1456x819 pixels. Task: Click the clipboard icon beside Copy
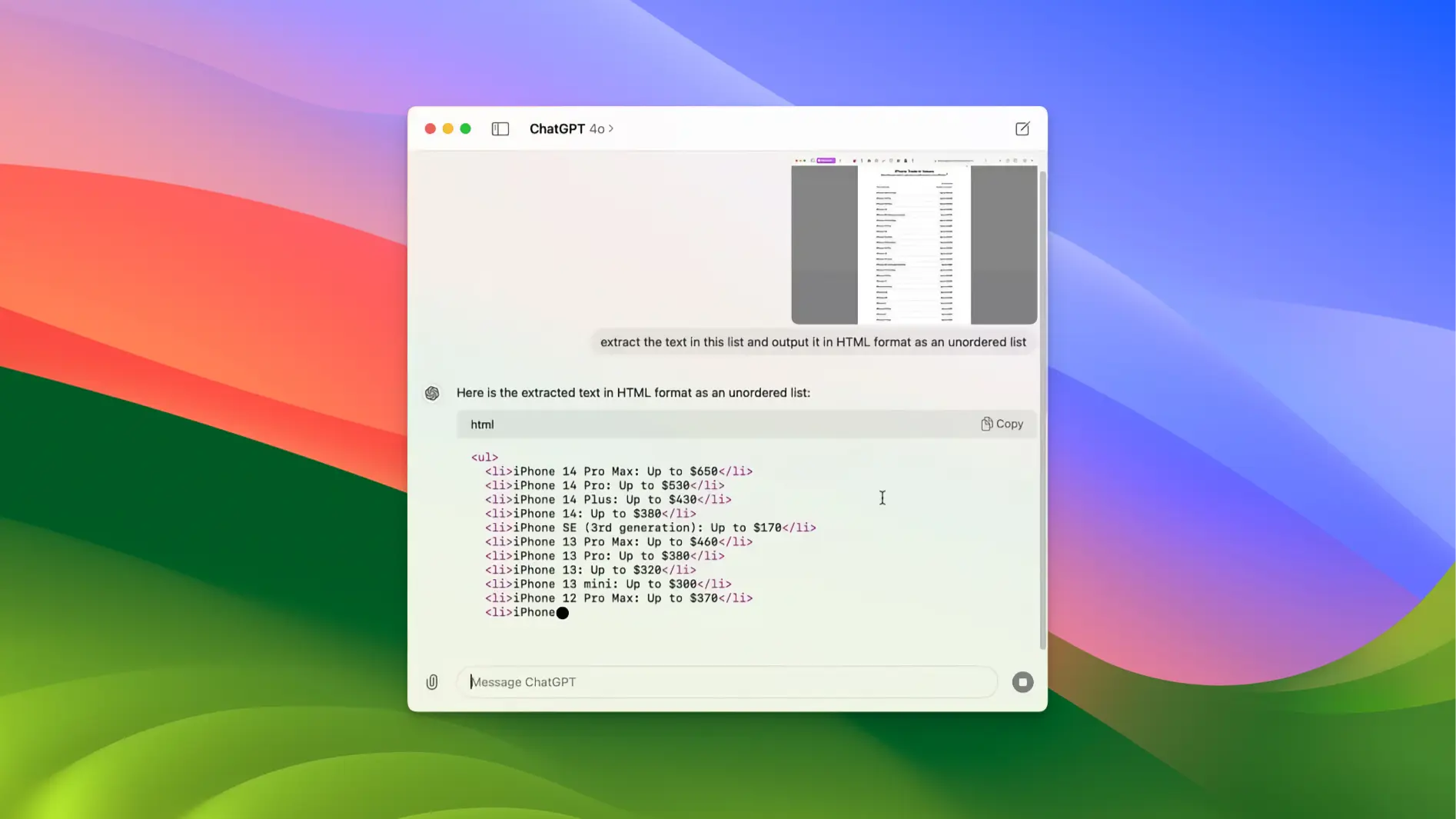(x=986, y=424)
